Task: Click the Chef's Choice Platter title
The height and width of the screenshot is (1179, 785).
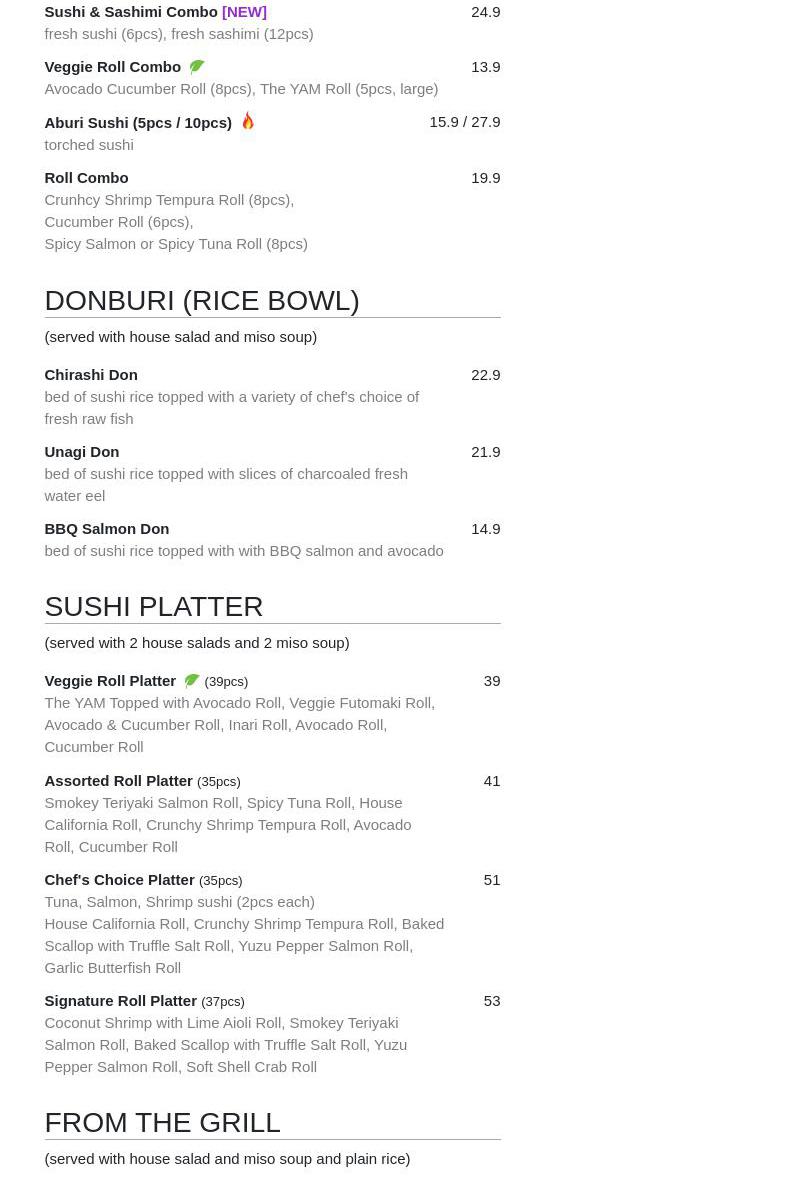Action: pos(120,880)
